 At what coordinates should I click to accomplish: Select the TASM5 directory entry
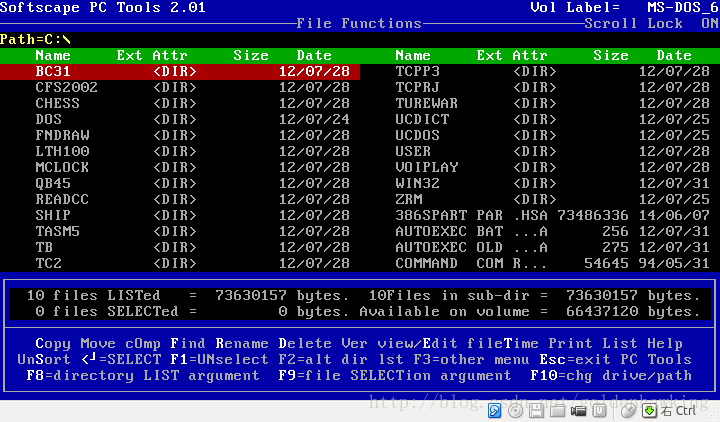[x=192, y=231]
